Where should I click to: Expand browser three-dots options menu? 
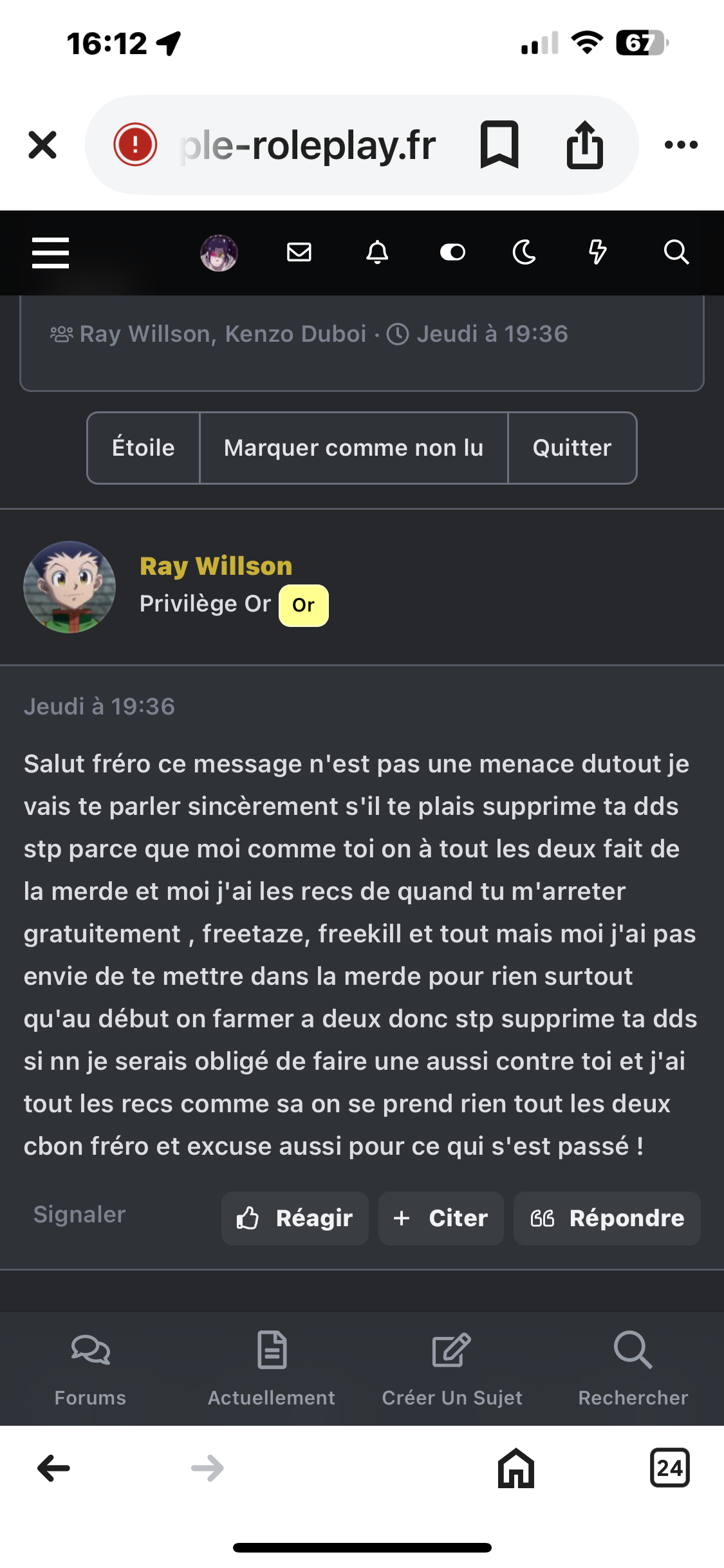point(681,145)
